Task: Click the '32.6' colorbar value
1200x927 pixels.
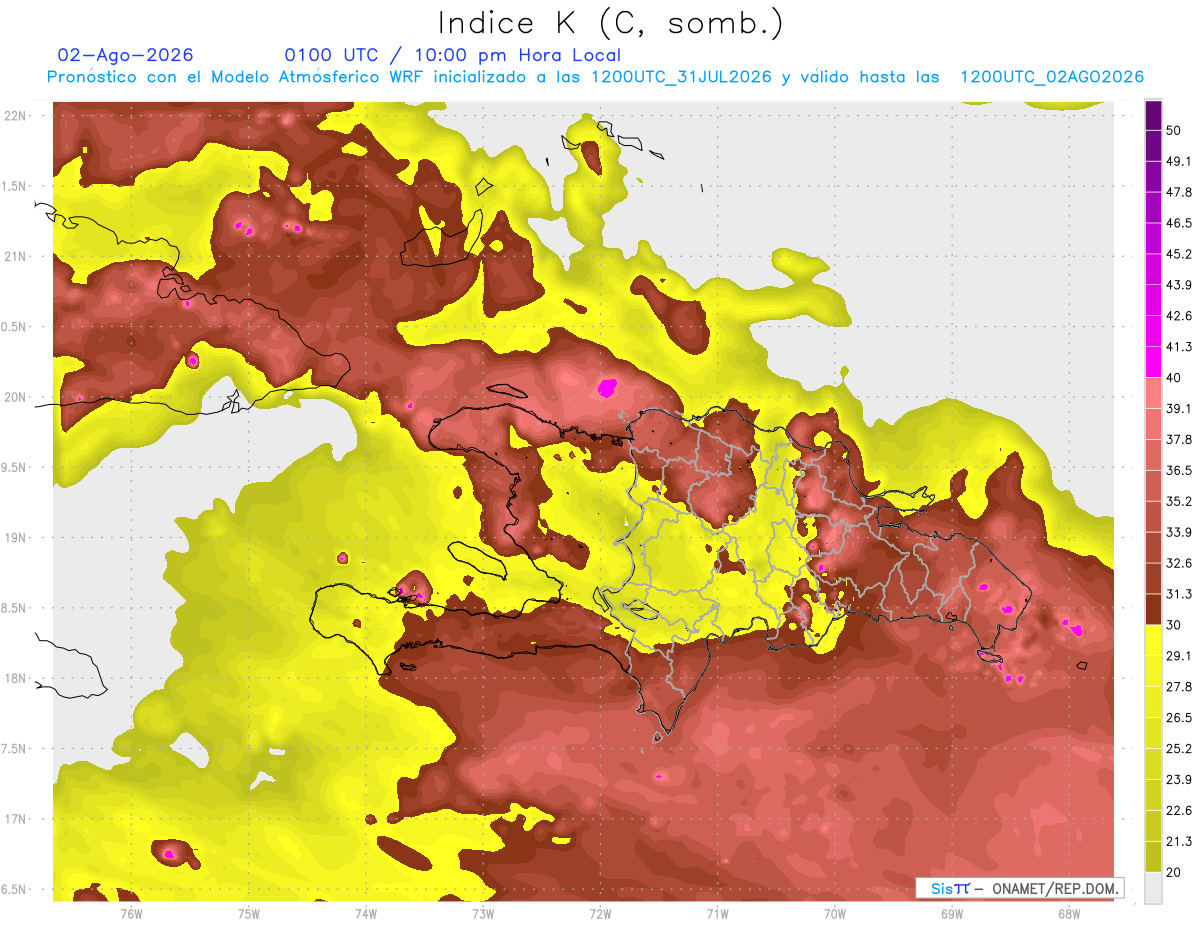Action: (1179, 563)
